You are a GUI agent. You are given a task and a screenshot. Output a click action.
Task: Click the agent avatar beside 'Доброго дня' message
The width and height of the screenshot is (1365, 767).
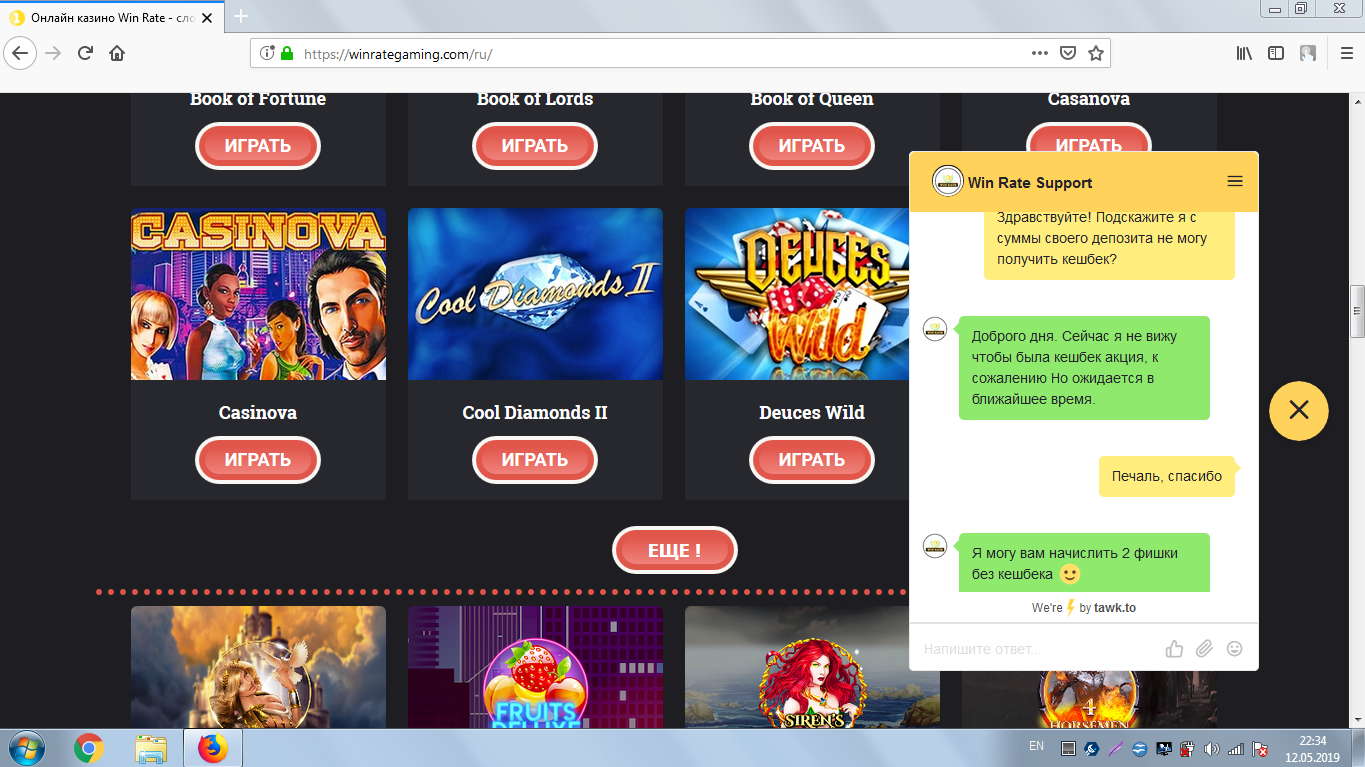click(x=935, y=328)
